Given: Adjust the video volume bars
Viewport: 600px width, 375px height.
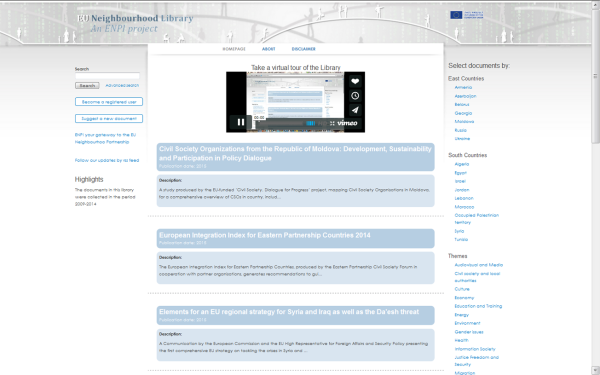Looking at the screenshot, I should pos(311,123).
